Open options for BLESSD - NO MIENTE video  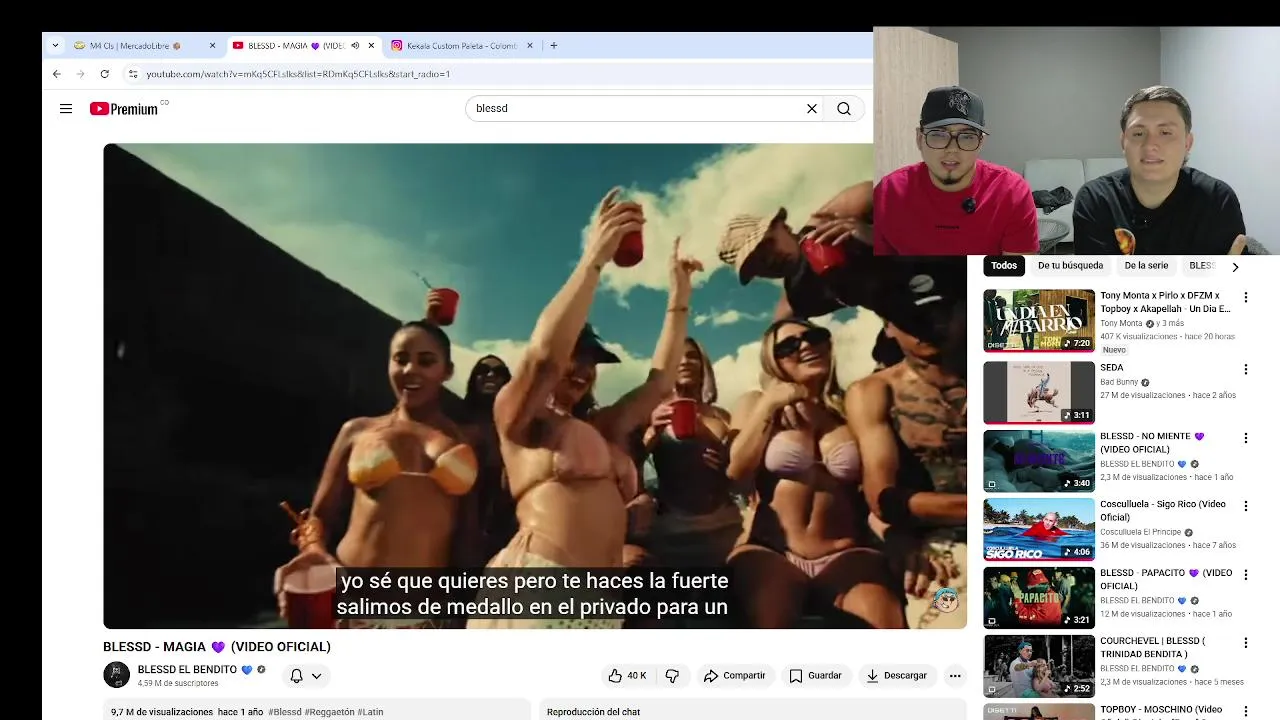[1246, 438]
